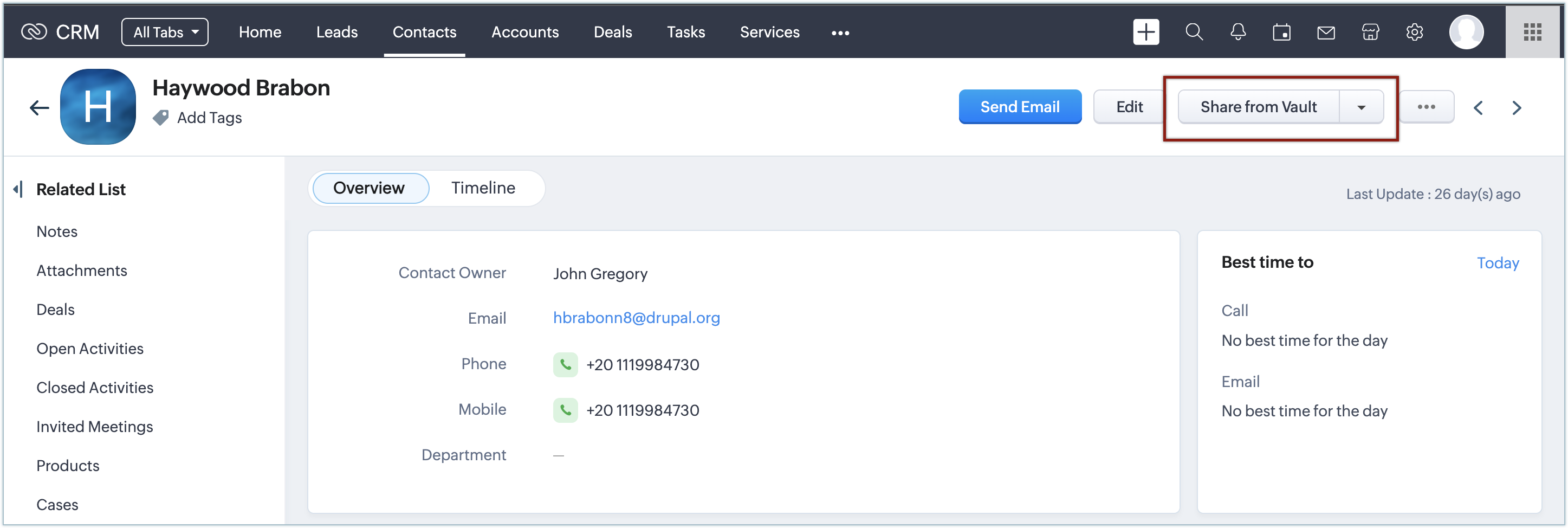Show more navigation tabs via ellipsis
Screen dimensions: 1568x528
(x=840, y=33)
